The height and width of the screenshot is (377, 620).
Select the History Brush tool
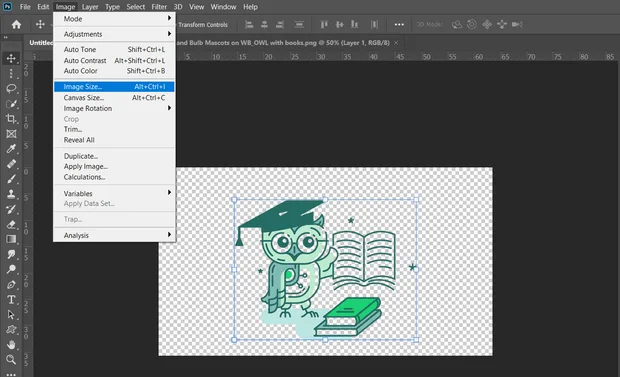tap(11, 209)
